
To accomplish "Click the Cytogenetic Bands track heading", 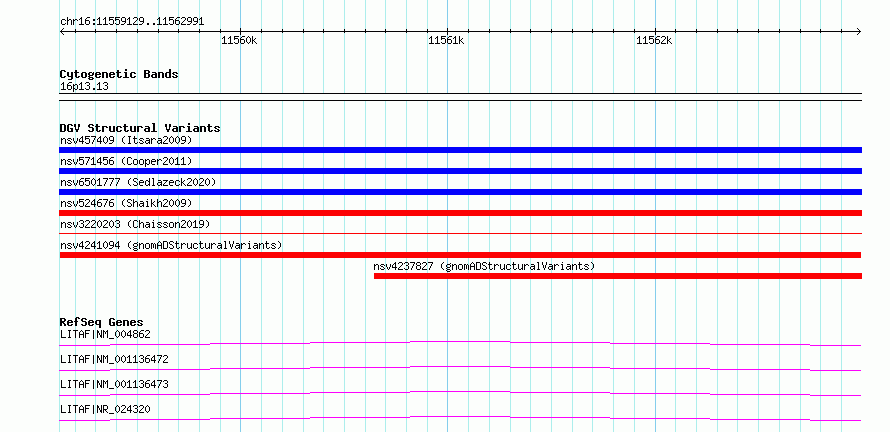I will pyautogui.click(x=119, y=74).
